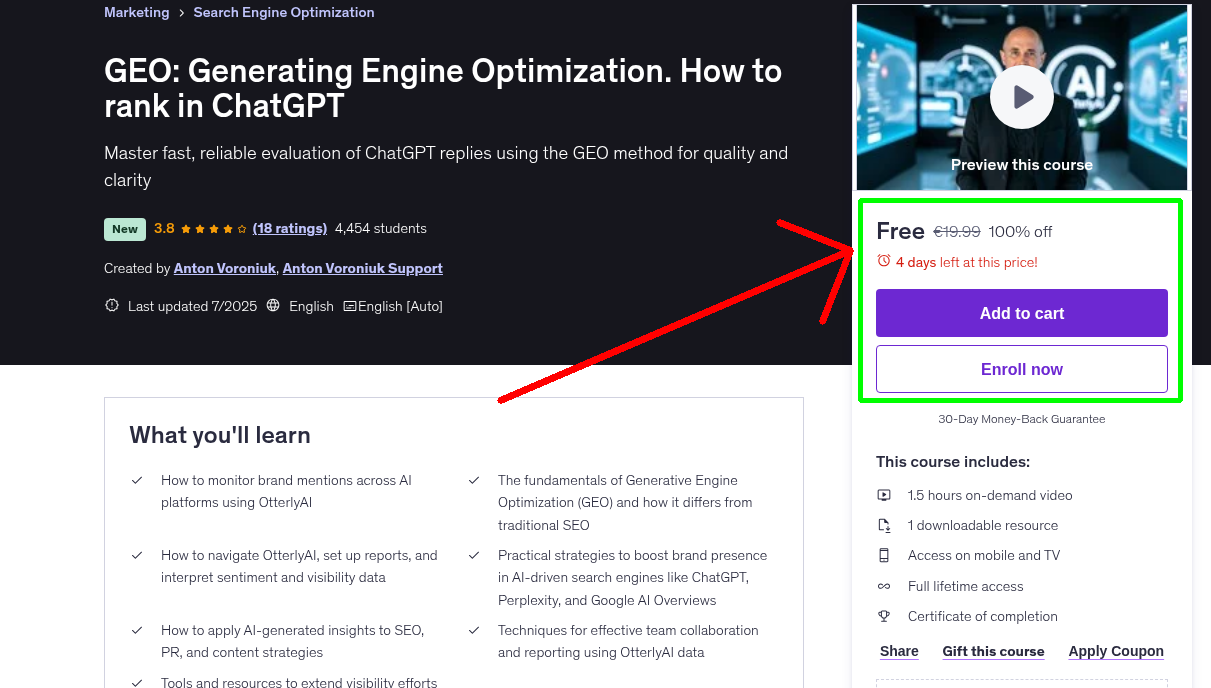Click the star rating icons
Image resolution: width=1211 pixels, height=688 pixels.
click(214, 228)
